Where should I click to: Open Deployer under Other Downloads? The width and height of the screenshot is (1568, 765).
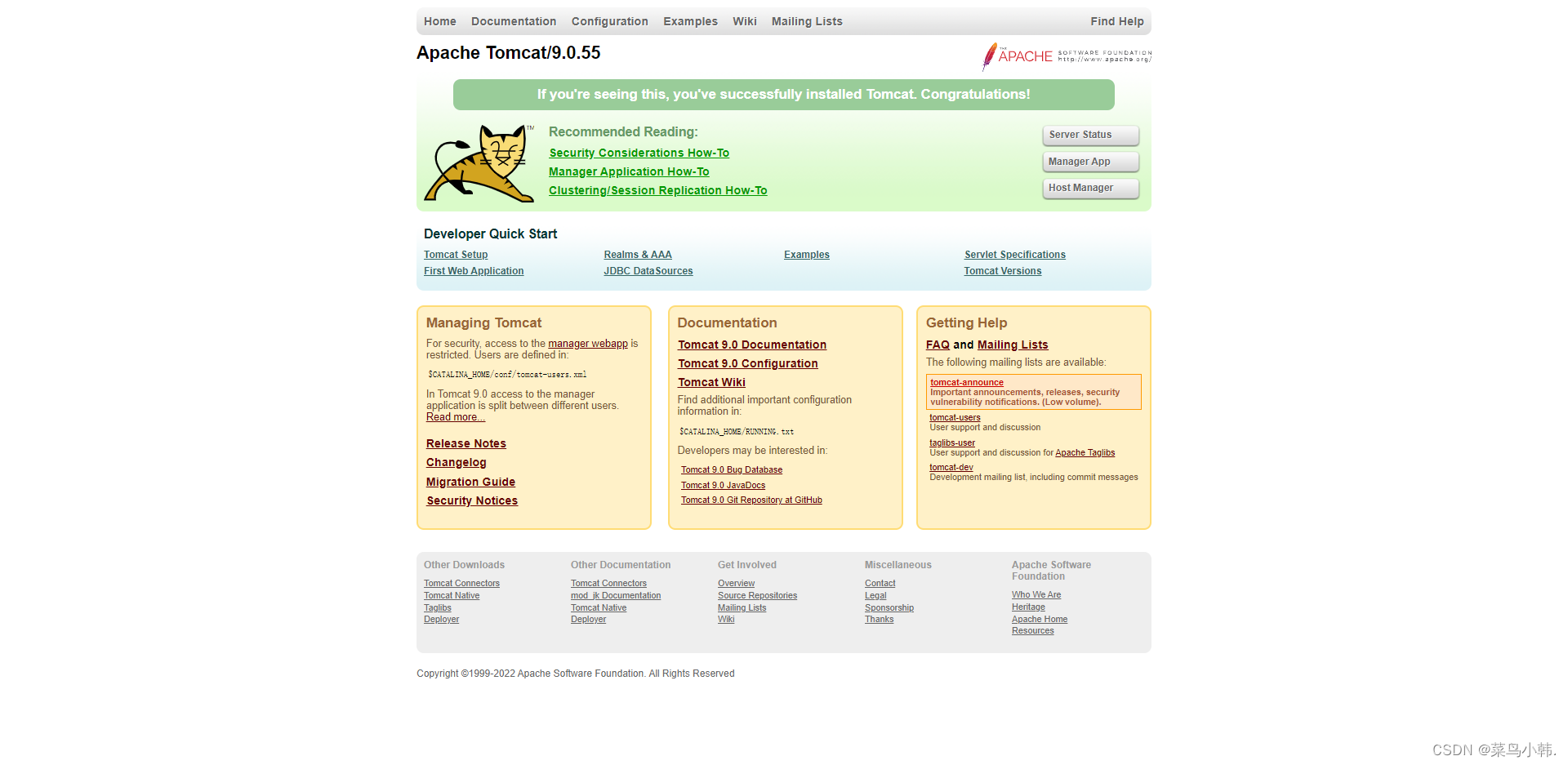(441, 620)
